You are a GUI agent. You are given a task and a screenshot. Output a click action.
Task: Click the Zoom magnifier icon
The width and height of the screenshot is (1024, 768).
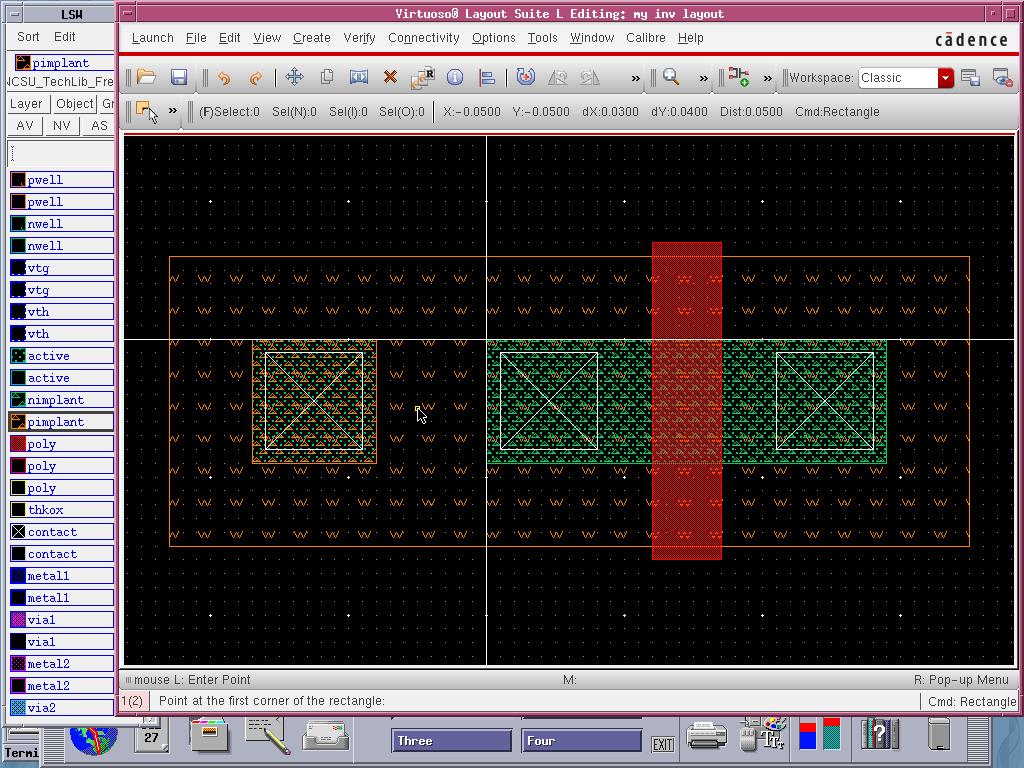[x=671, y=77]
